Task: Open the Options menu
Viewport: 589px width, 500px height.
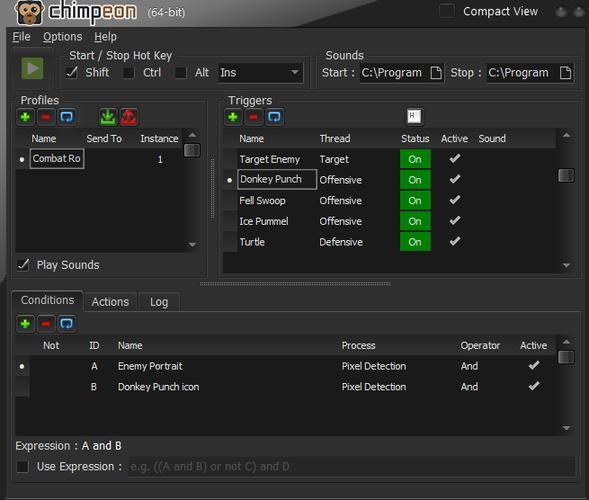Action: click(x=62, y=37)
